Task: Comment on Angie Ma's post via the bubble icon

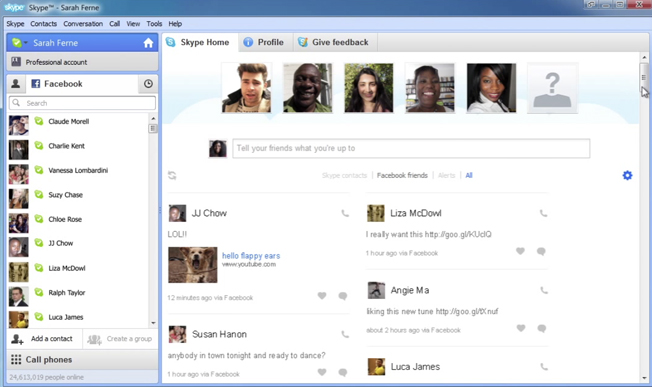Action: 541,328
